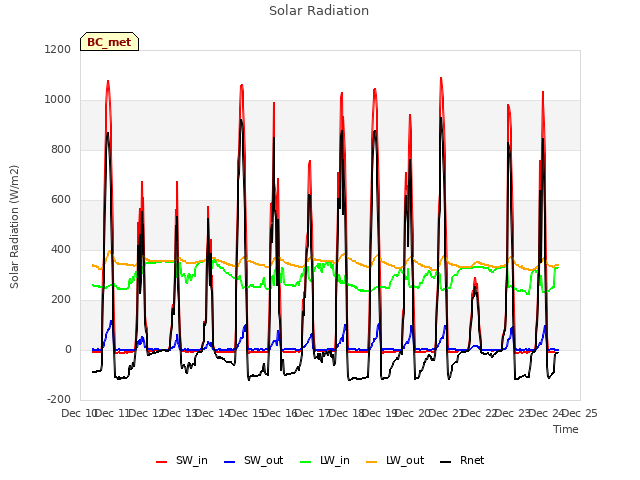This screenshot has width=640, height=480.
Task: Click the 800 y-axis tick label
Action: pyautogui.click(x=61, y=149)
